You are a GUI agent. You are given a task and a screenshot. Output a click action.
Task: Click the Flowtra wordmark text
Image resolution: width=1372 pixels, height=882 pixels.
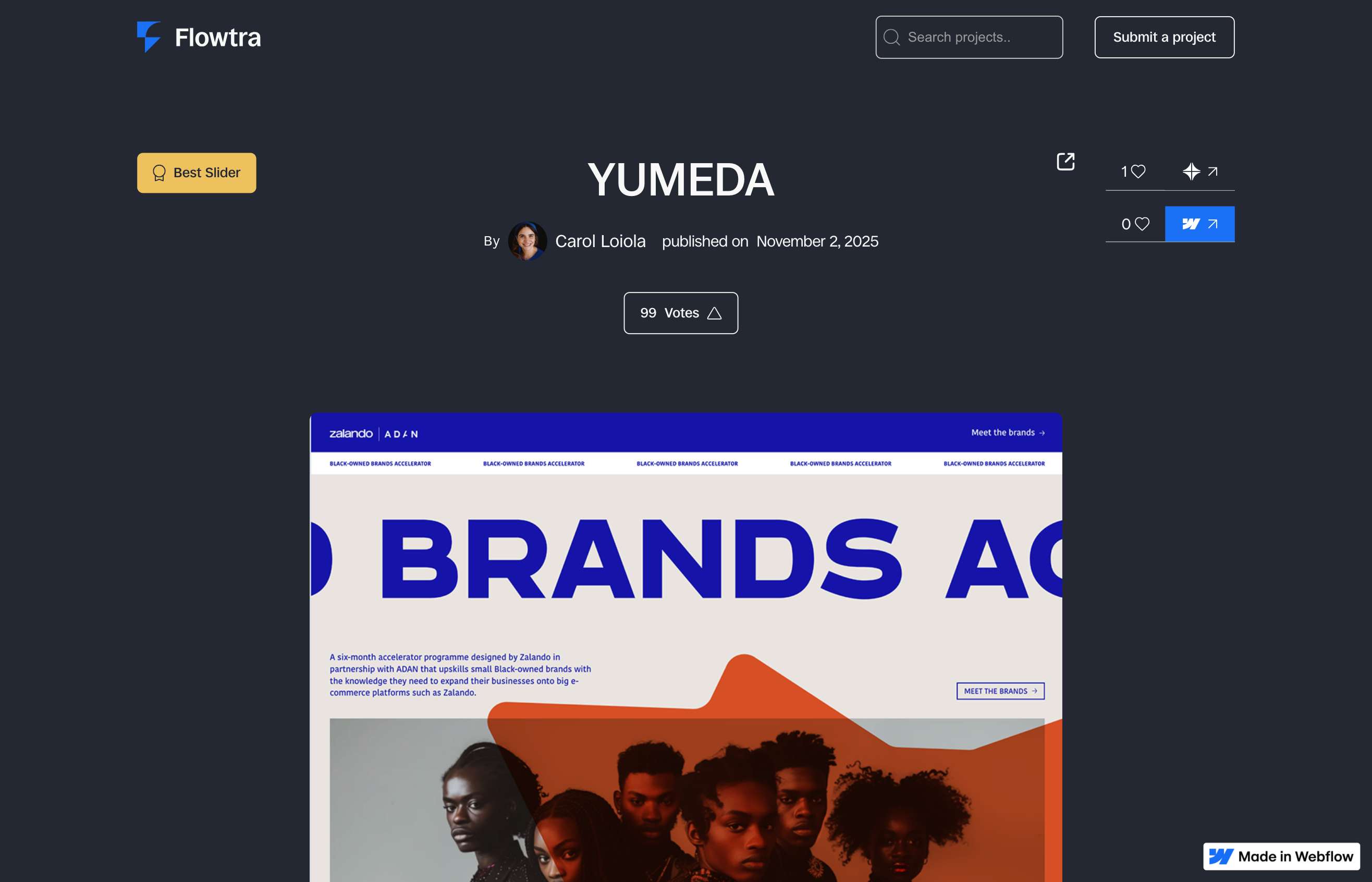(x=217, y=37)
